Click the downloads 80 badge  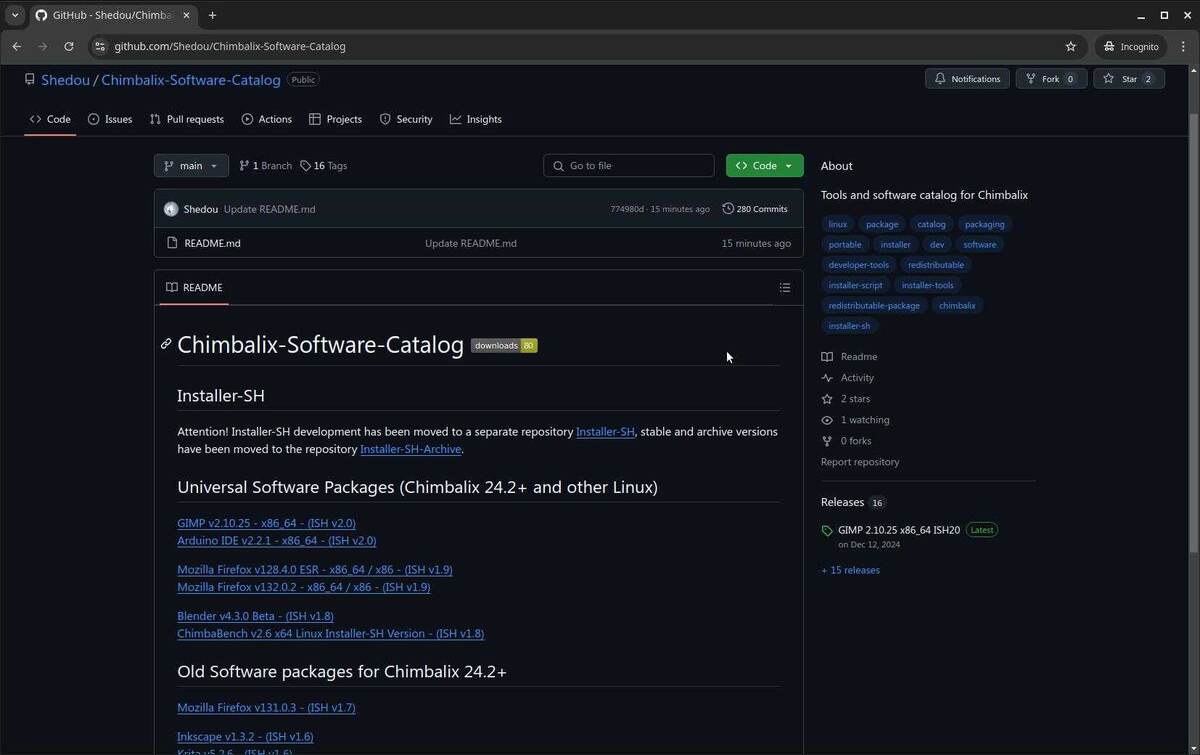504,346
